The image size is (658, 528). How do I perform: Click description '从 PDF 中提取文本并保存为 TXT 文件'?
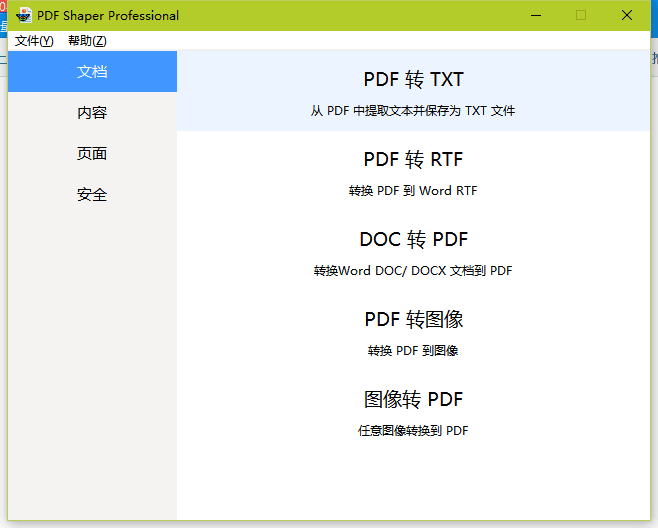413,111
